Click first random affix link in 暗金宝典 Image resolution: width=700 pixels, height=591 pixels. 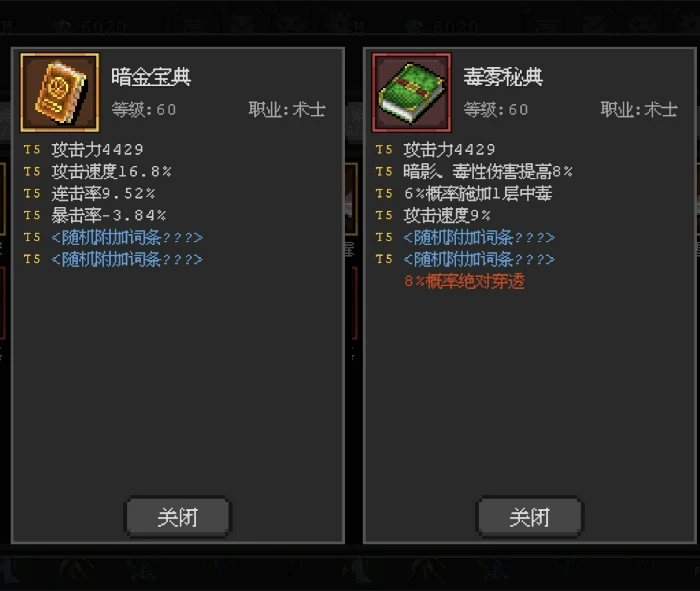click(x=127, y=237)
